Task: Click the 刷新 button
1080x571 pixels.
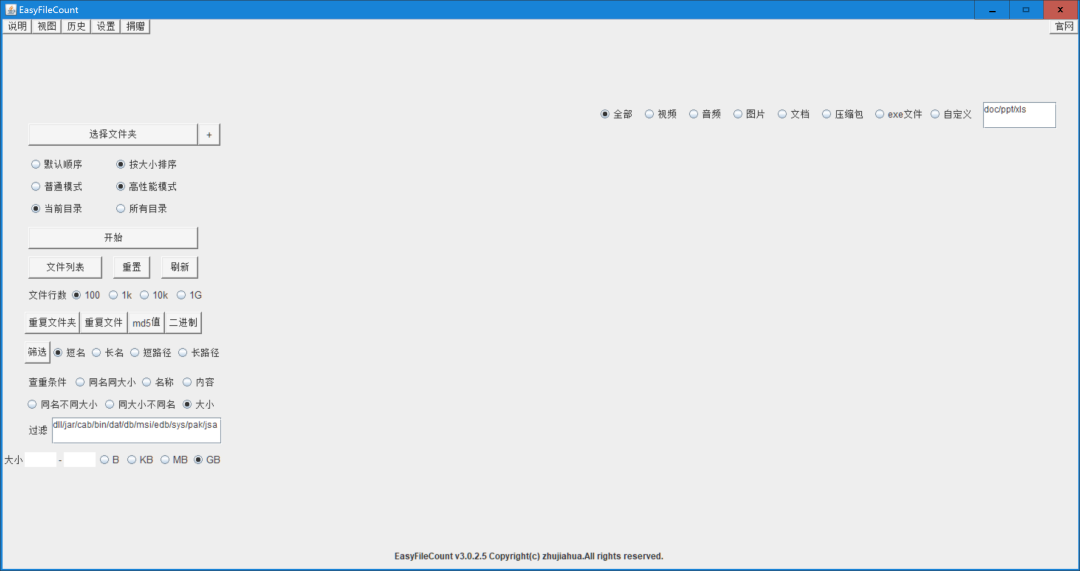Action: [180, 267]
